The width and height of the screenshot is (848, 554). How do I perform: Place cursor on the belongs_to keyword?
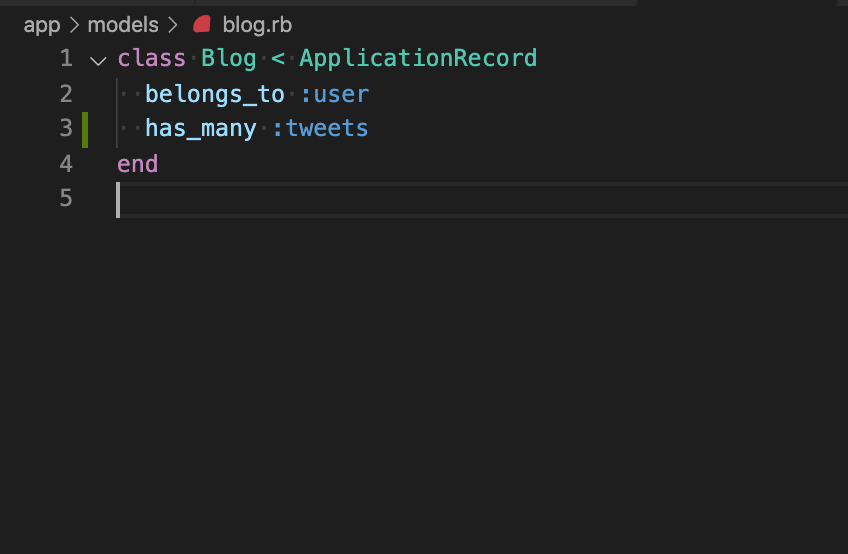(215, 94)
